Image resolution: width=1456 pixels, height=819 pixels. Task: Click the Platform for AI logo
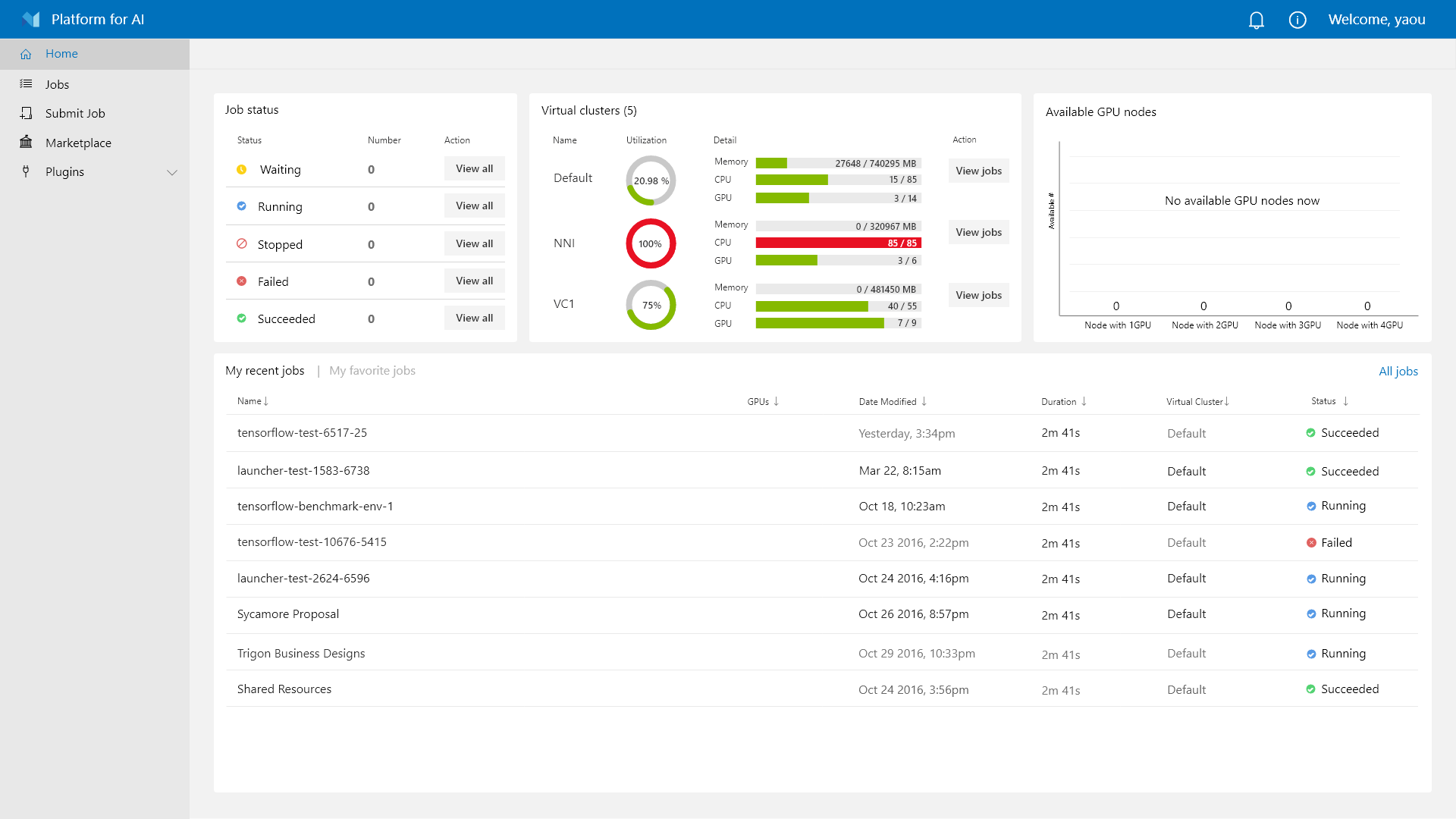[x=32, y=19]
